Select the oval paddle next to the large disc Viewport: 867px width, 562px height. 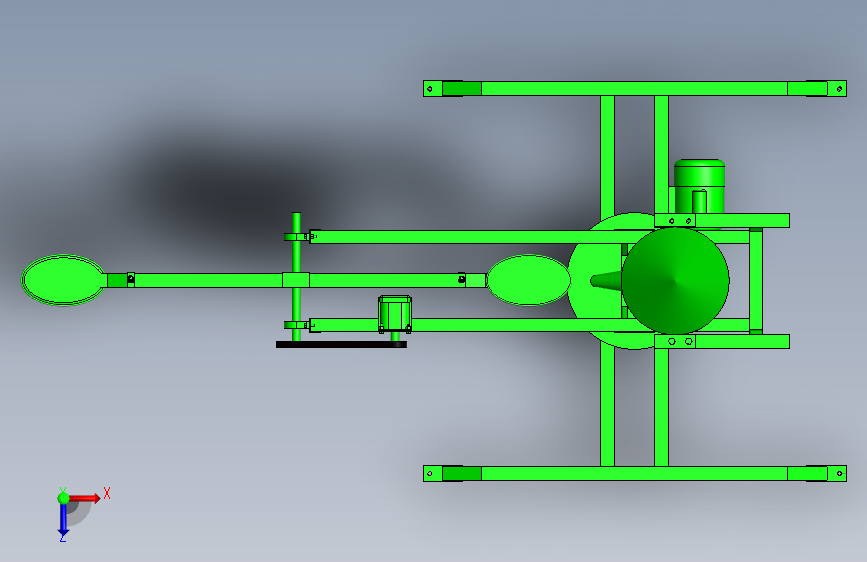tap(528, 280)
